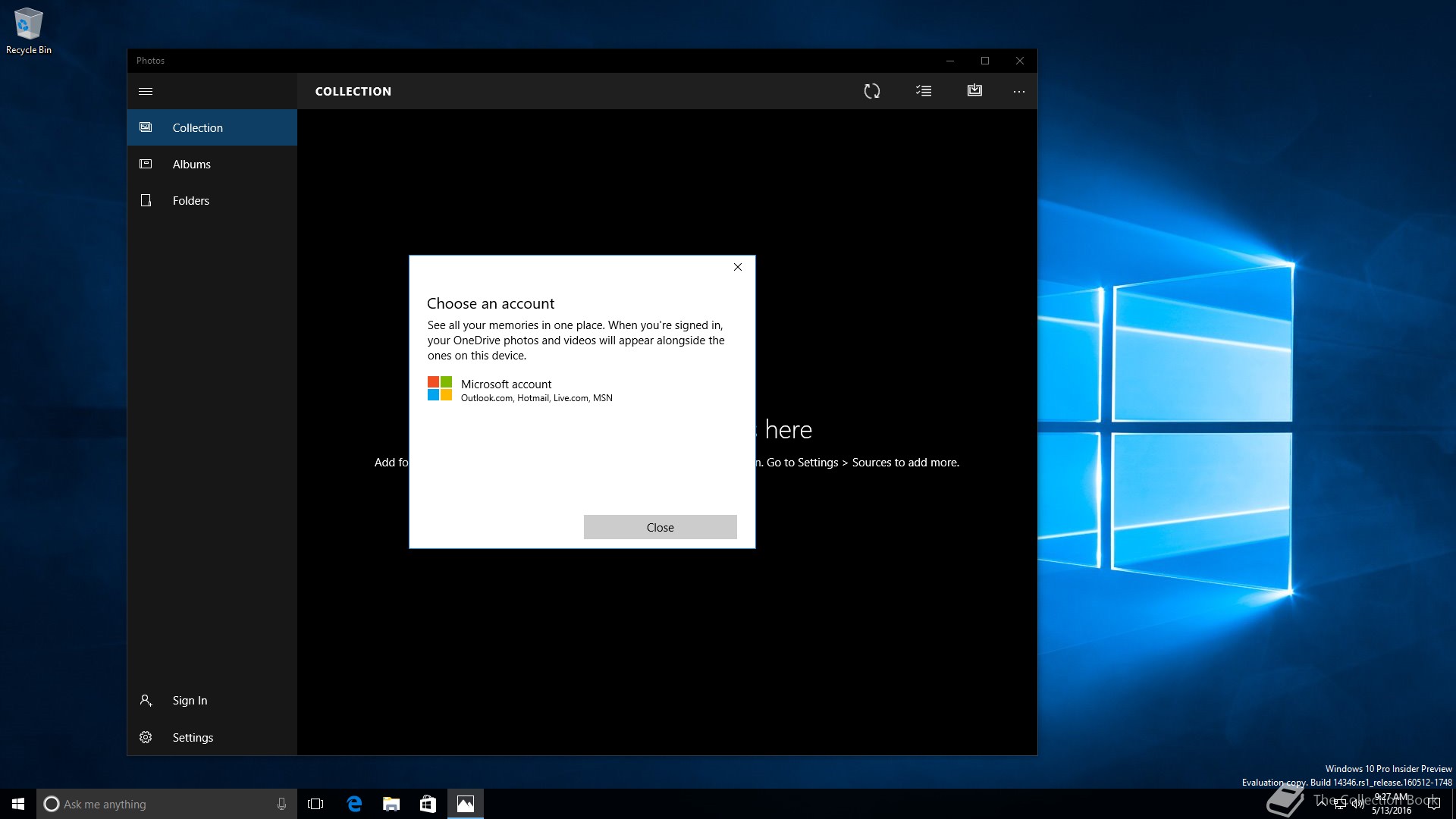Click the Sign In person icon

[146, 700]
